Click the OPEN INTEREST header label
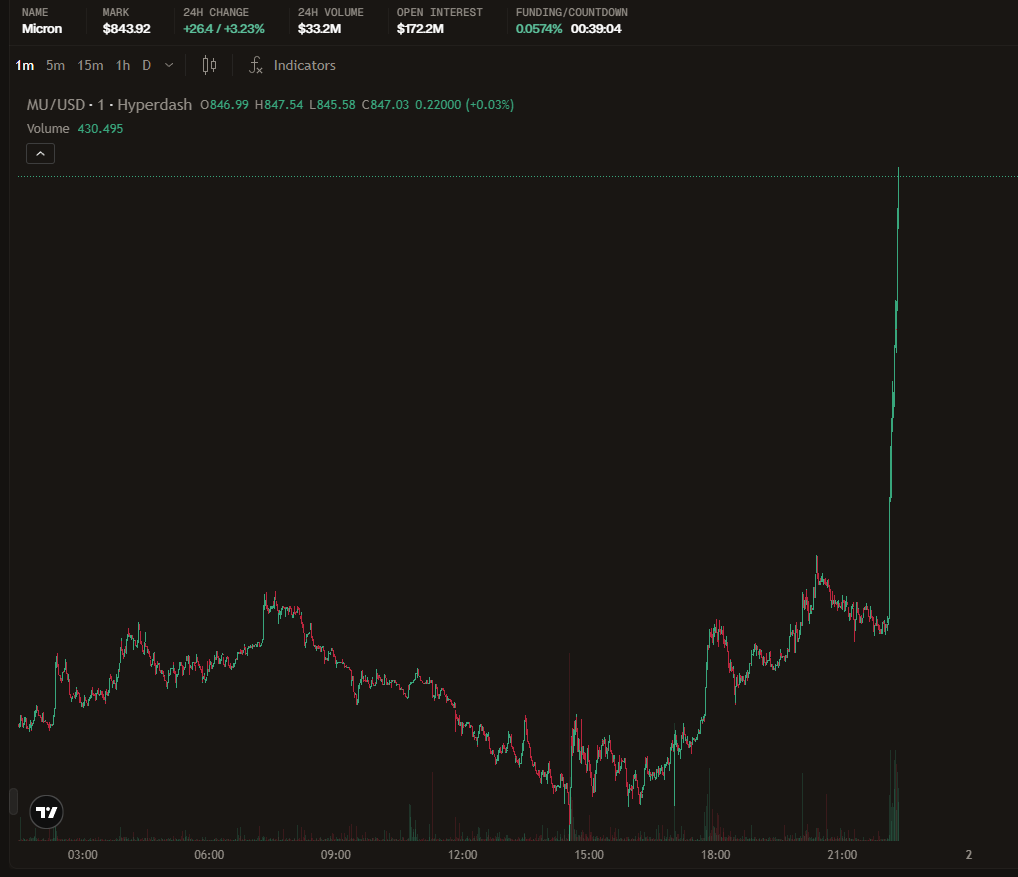The image size is (1018, 877). pyautogui.click(x=440, y=12)
